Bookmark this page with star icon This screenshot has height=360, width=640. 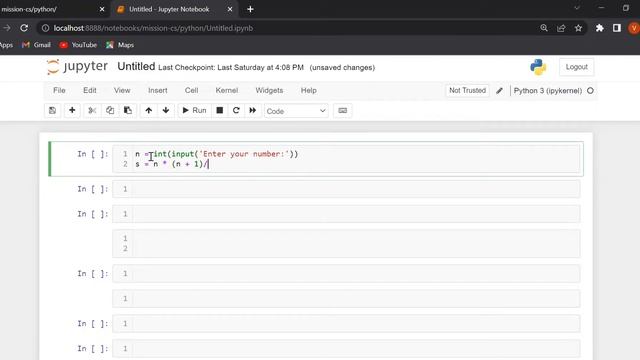pos(578,28)
